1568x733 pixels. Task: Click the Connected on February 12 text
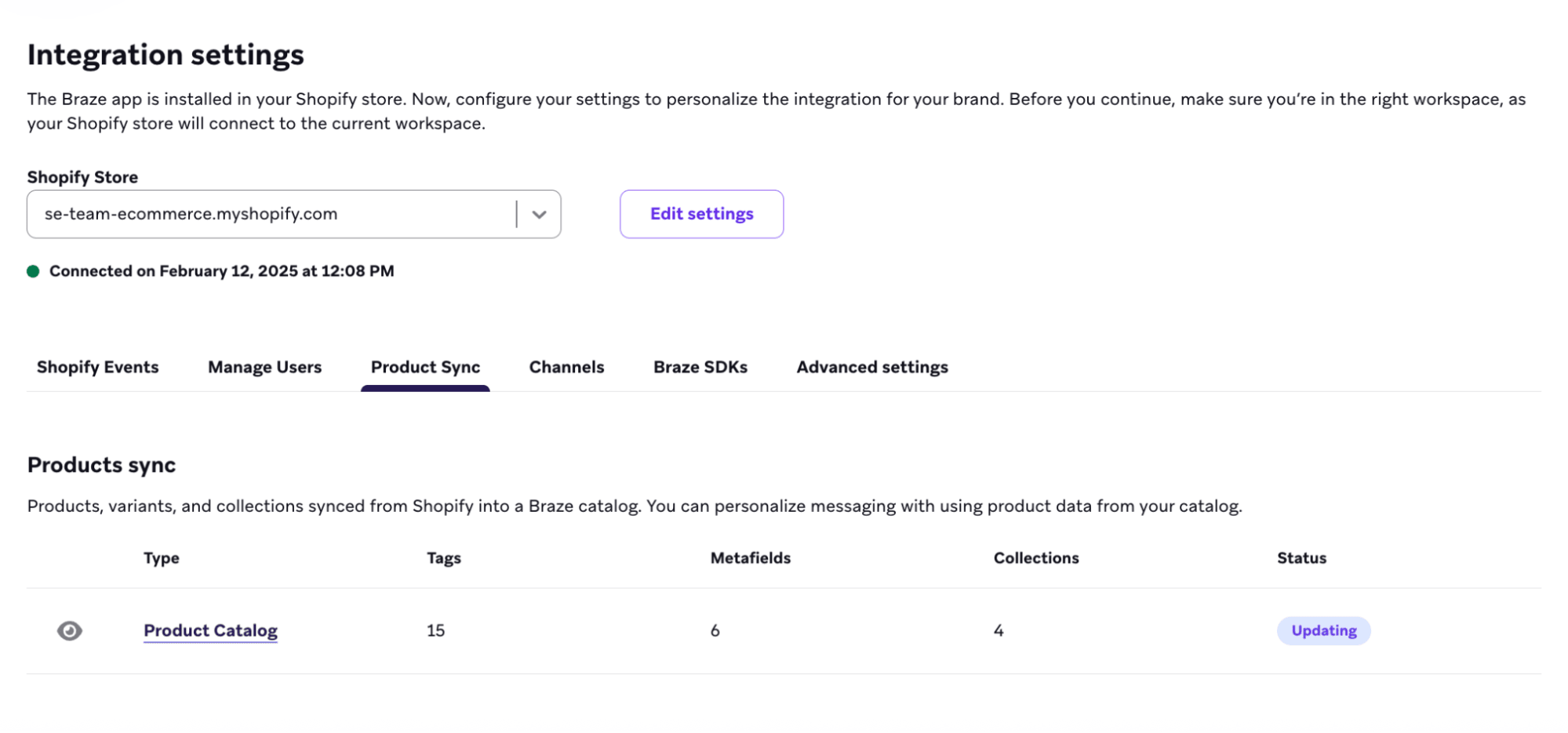point(221,271)
